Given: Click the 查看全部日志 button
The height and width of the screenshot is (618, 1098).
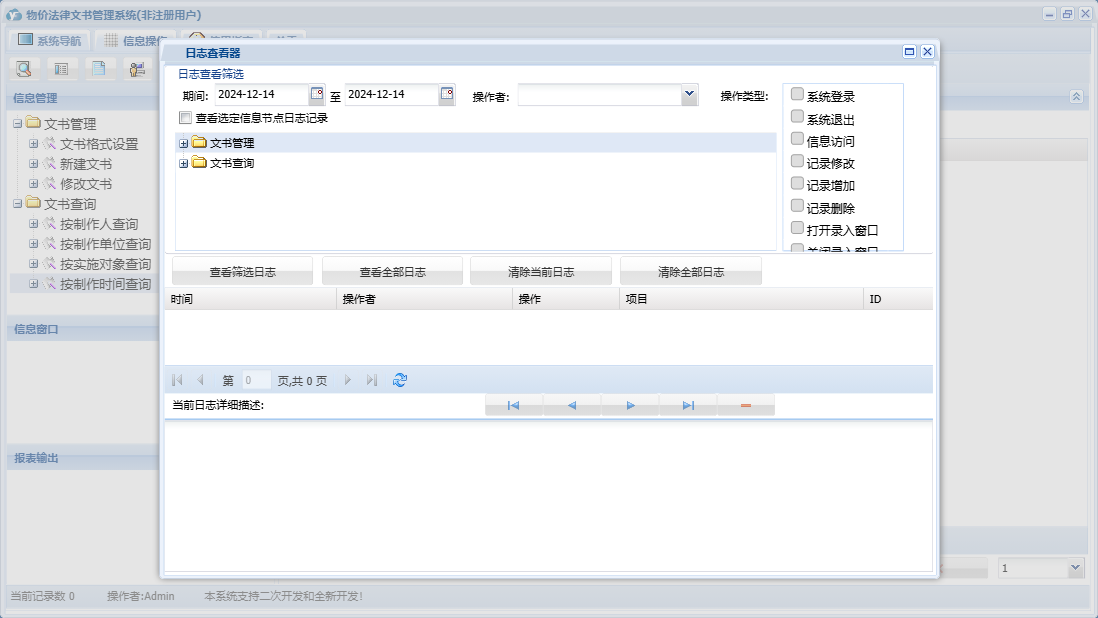Looking at the screenshot, I should coord(392,272).
